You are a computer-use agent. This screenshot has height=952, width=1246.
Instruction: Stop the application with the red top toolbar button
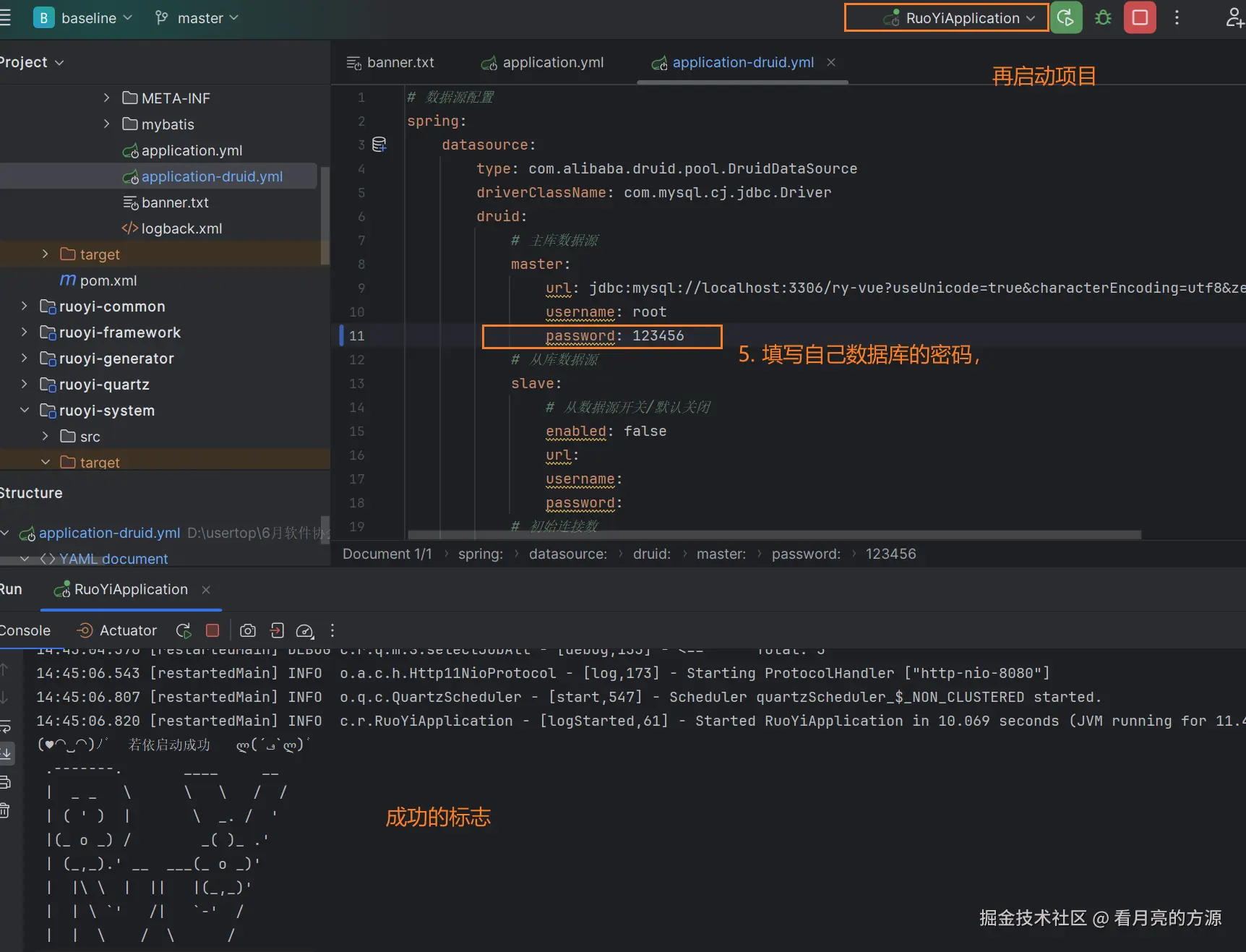click(1140, 17)
